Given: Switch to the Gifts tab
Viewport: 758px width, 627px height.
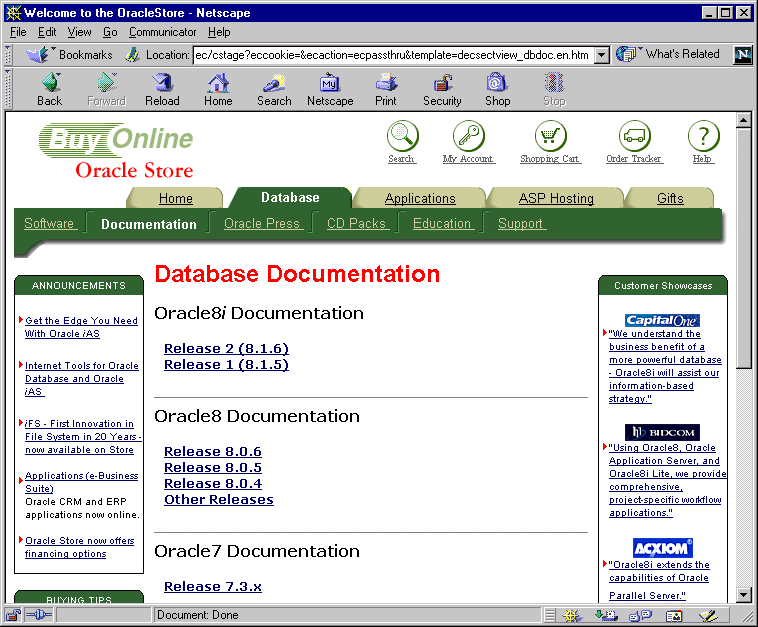Looking at the screenshot, I should pos(670,198).
